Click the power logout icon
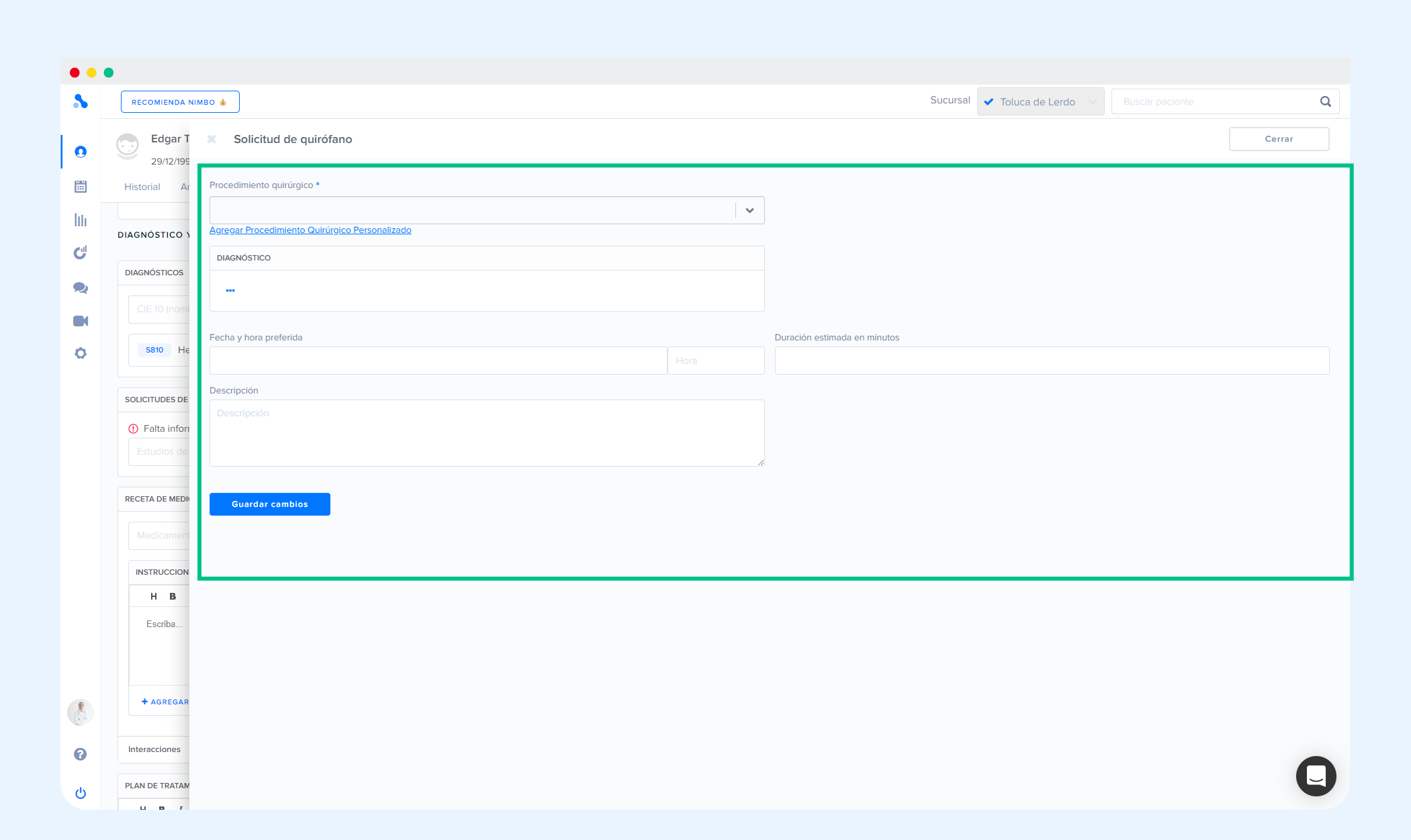 pyautogui.click(x=81, y=793)
